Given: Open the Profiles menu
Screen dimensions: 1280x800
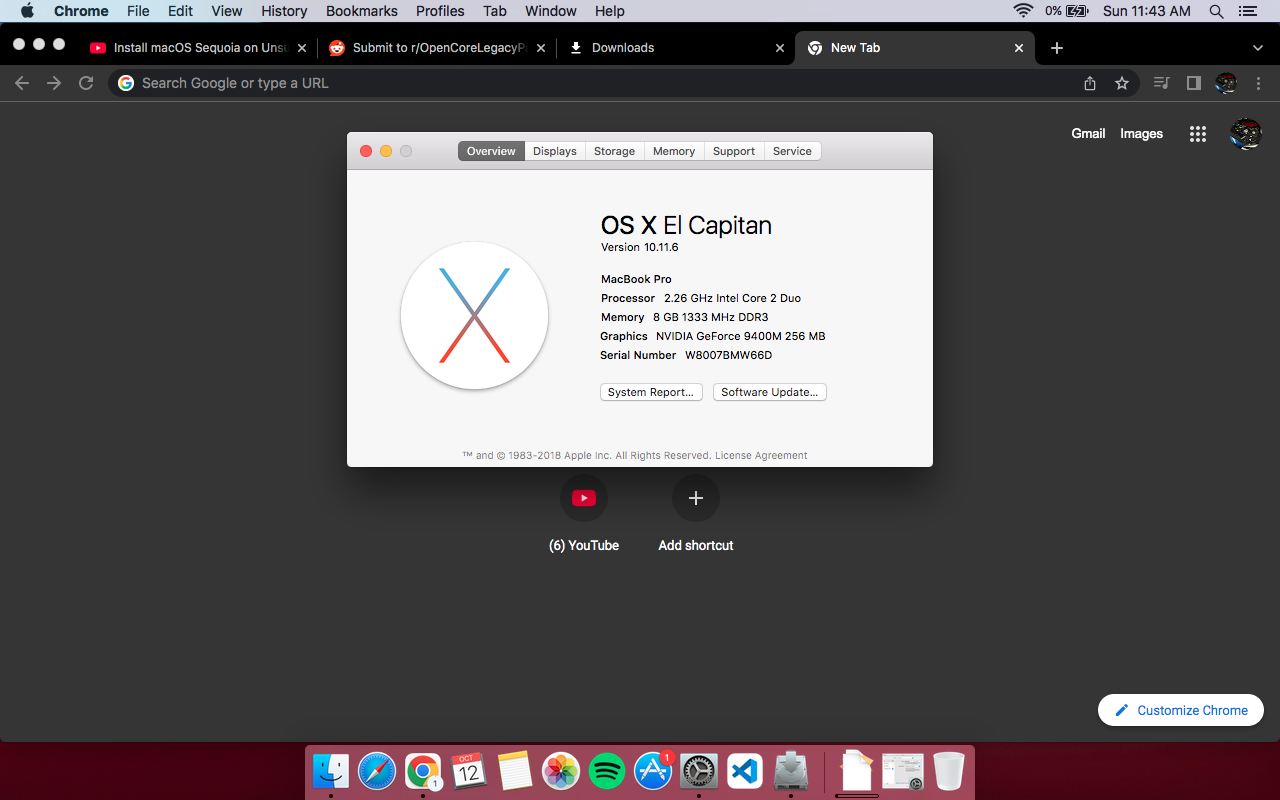Looking at the screenshot, I should click(x=440, y=11).
